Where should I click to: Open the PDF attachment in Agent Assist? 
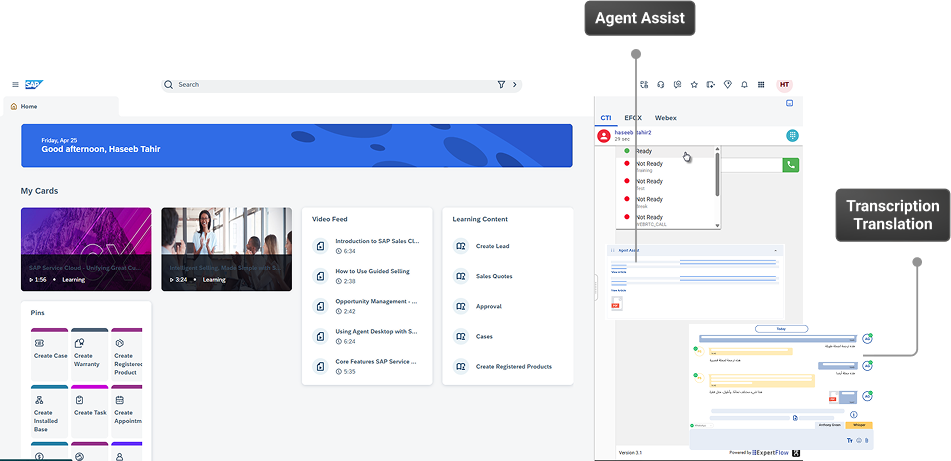(617, 305)
